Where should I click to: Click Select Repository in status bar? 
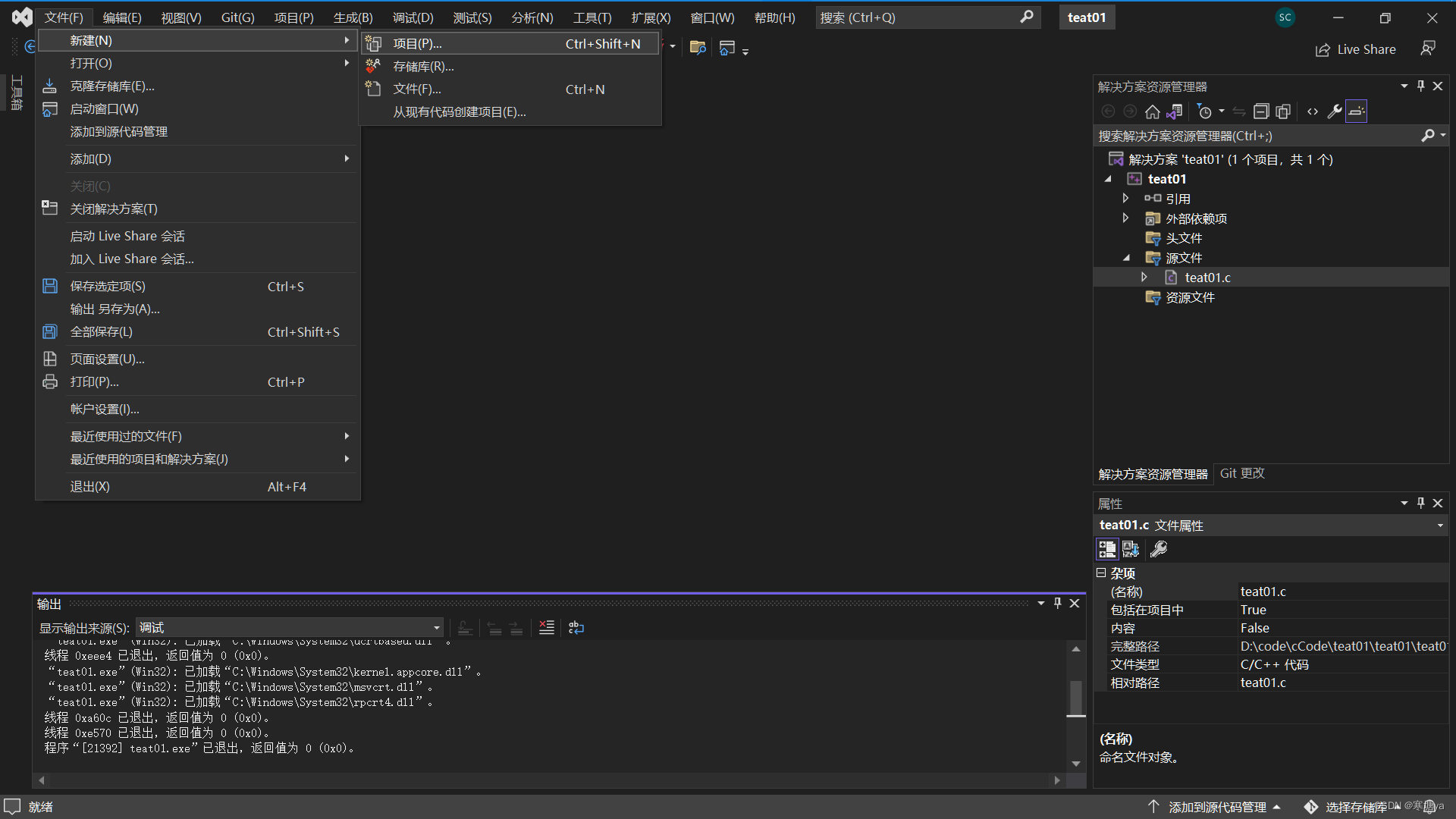click(x=1351, y=807)
